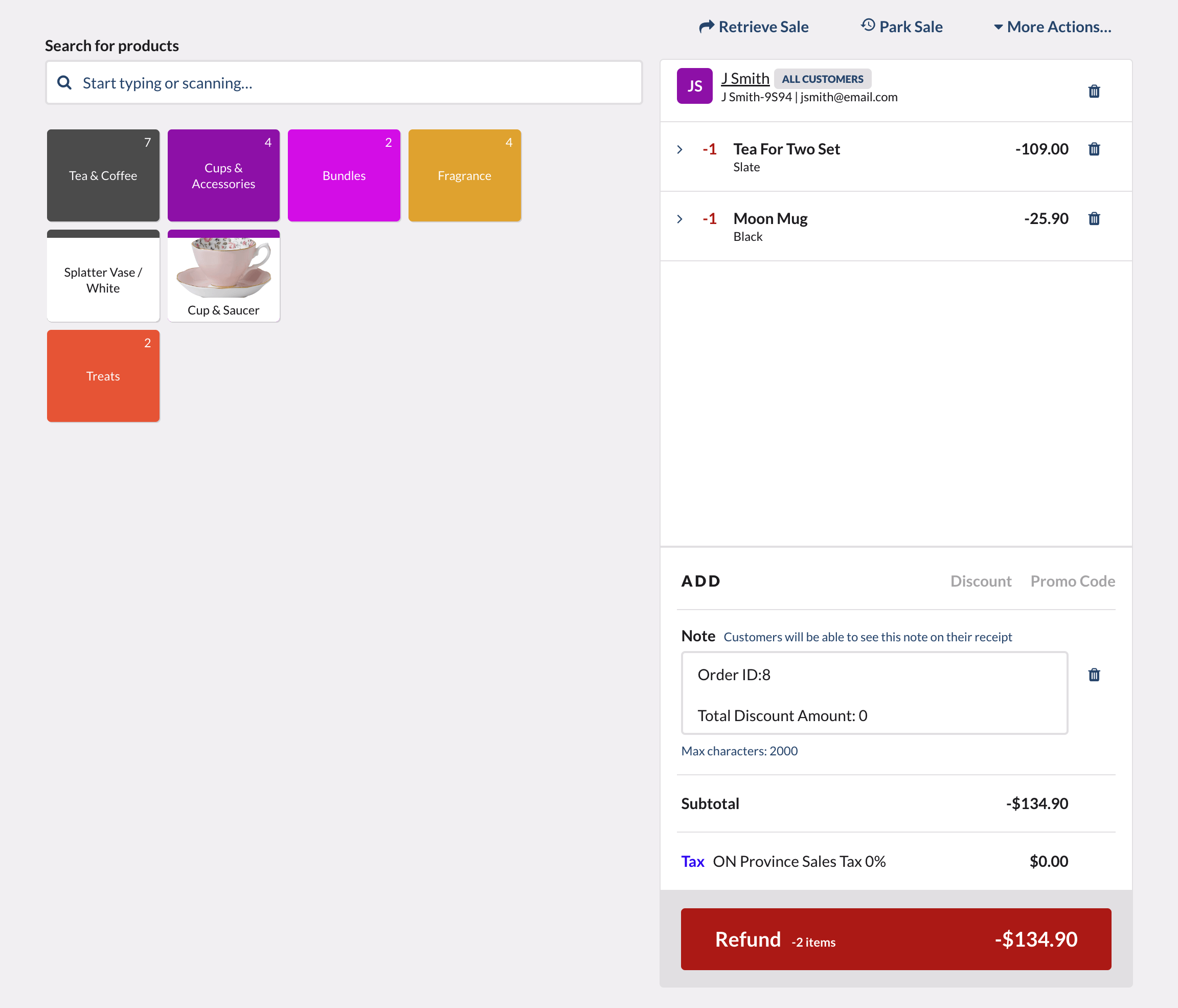The height and width of the screenshot is (1008, 1178).
Task: Click the Park Sale clock icon
Action: (868, 25)
